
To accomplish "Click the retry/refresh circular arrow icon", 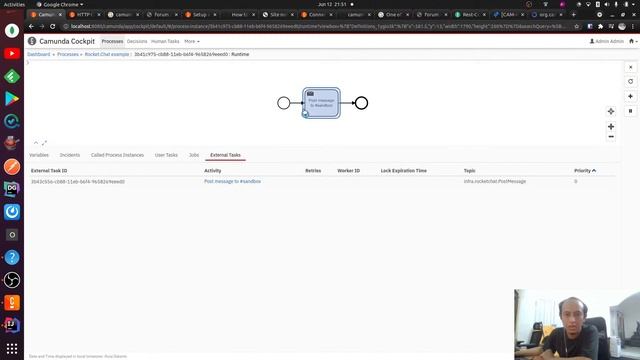I will click(x=631, y=82).
